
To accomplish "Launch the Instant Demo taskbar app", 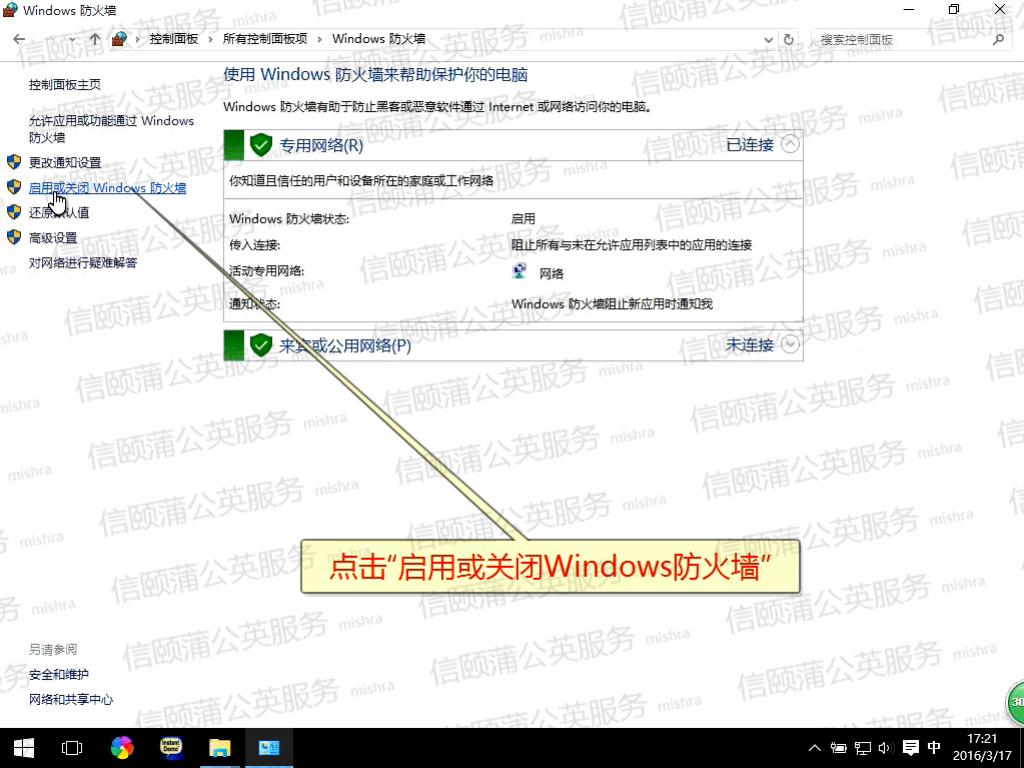I will 171,747.
